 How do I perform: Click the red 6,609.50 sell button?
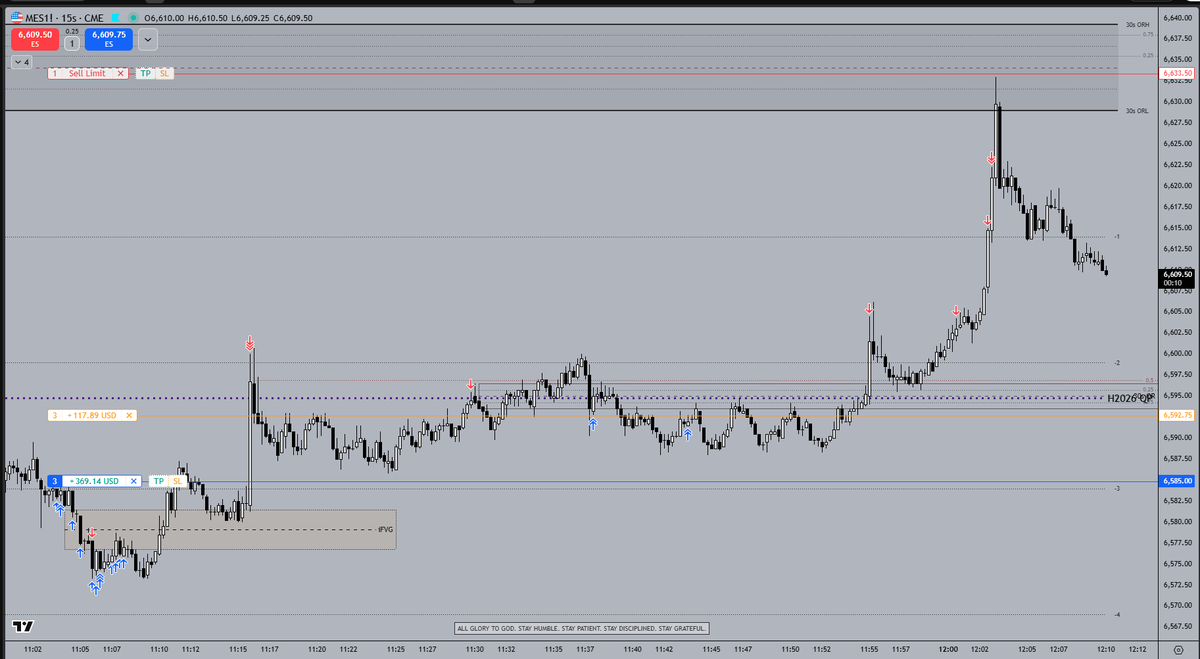[x=34, y=38]
